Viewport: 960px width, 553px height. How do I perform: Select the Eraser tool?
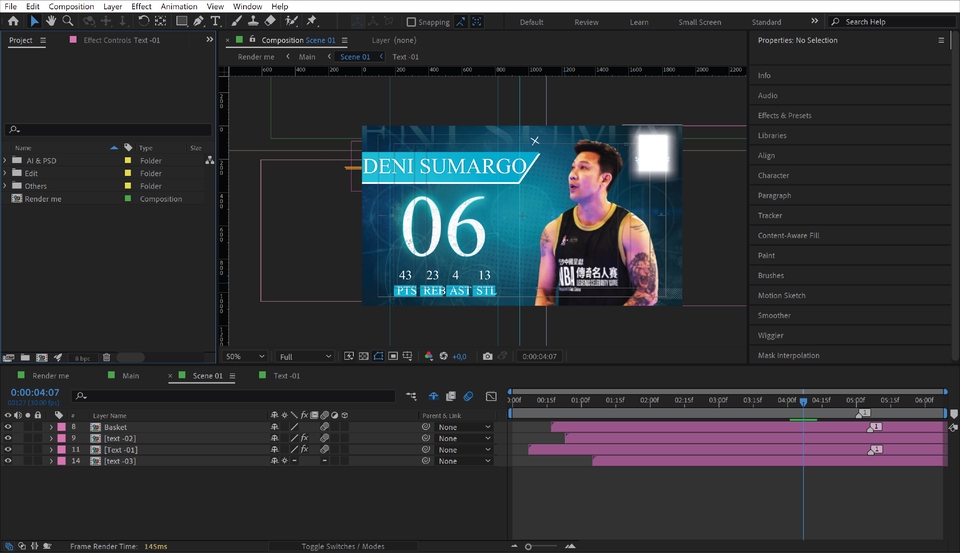[269, 21]
